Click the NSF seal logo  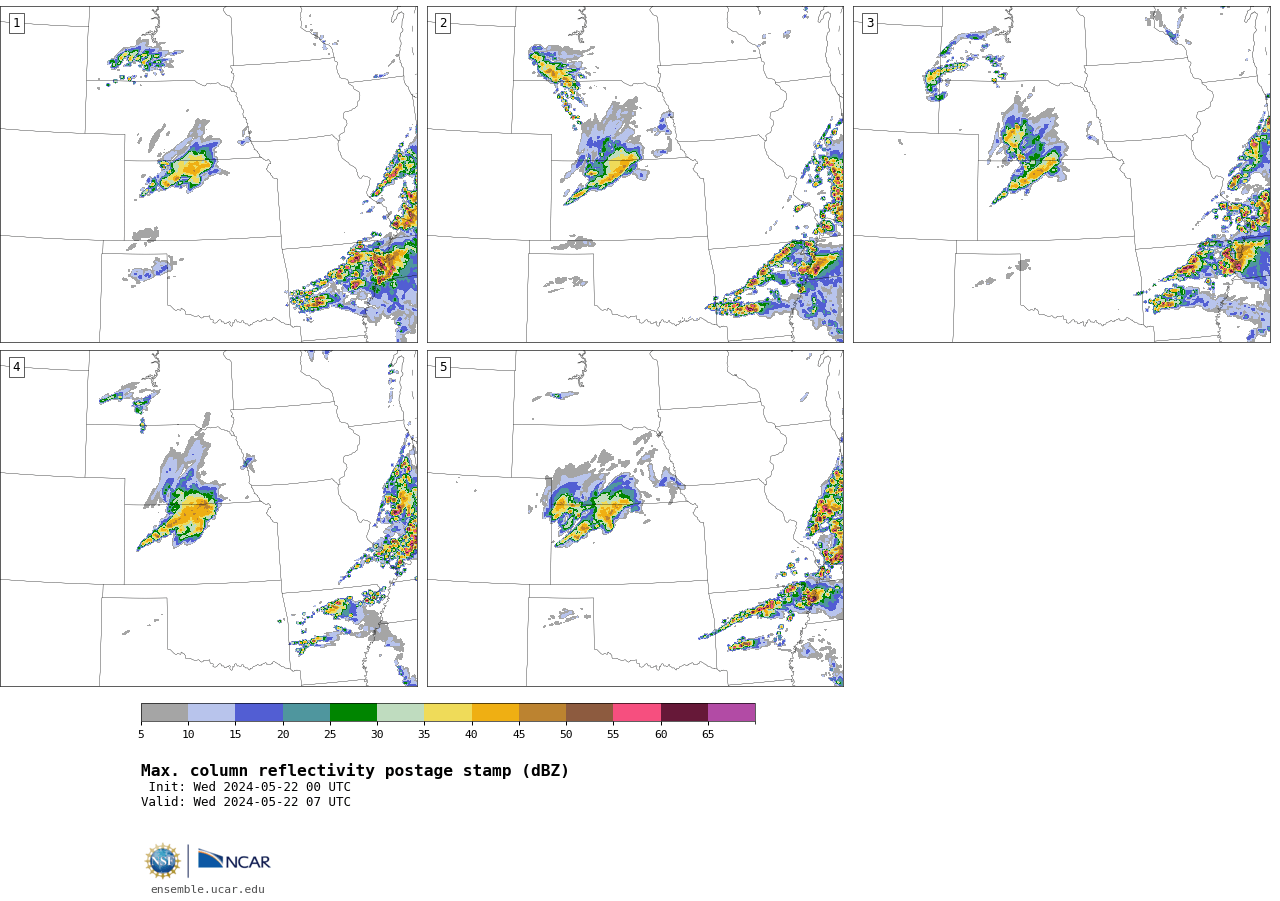(x=163, y=861)
